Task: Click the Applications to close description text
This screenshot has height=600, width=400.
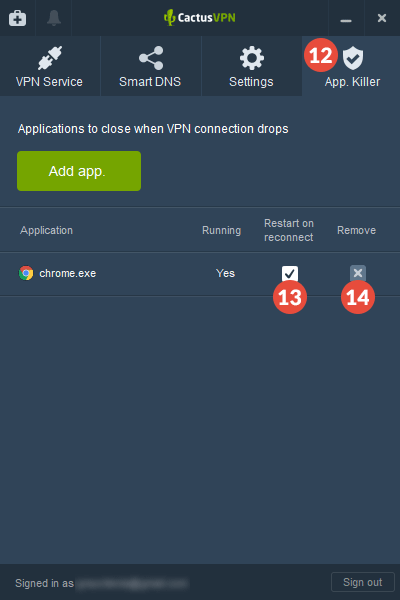Action: 153,129
